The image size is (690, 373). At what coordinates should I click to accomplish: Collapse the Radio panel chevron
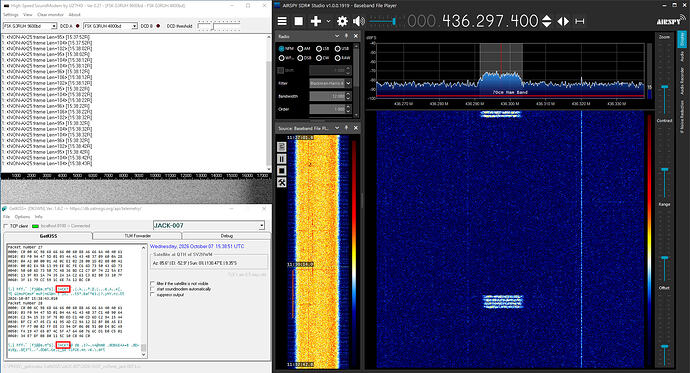(337, 36)
